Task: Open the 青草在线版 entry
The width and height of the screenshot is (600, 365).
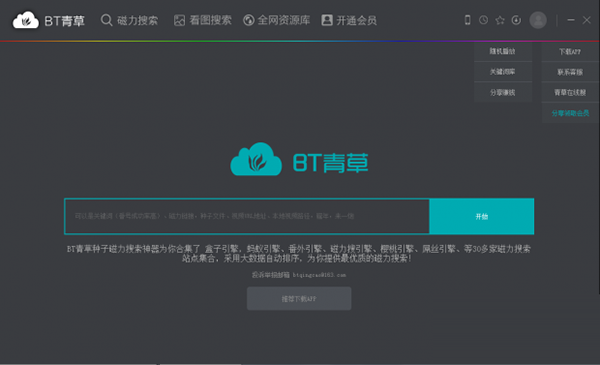Action: (570, 93)
